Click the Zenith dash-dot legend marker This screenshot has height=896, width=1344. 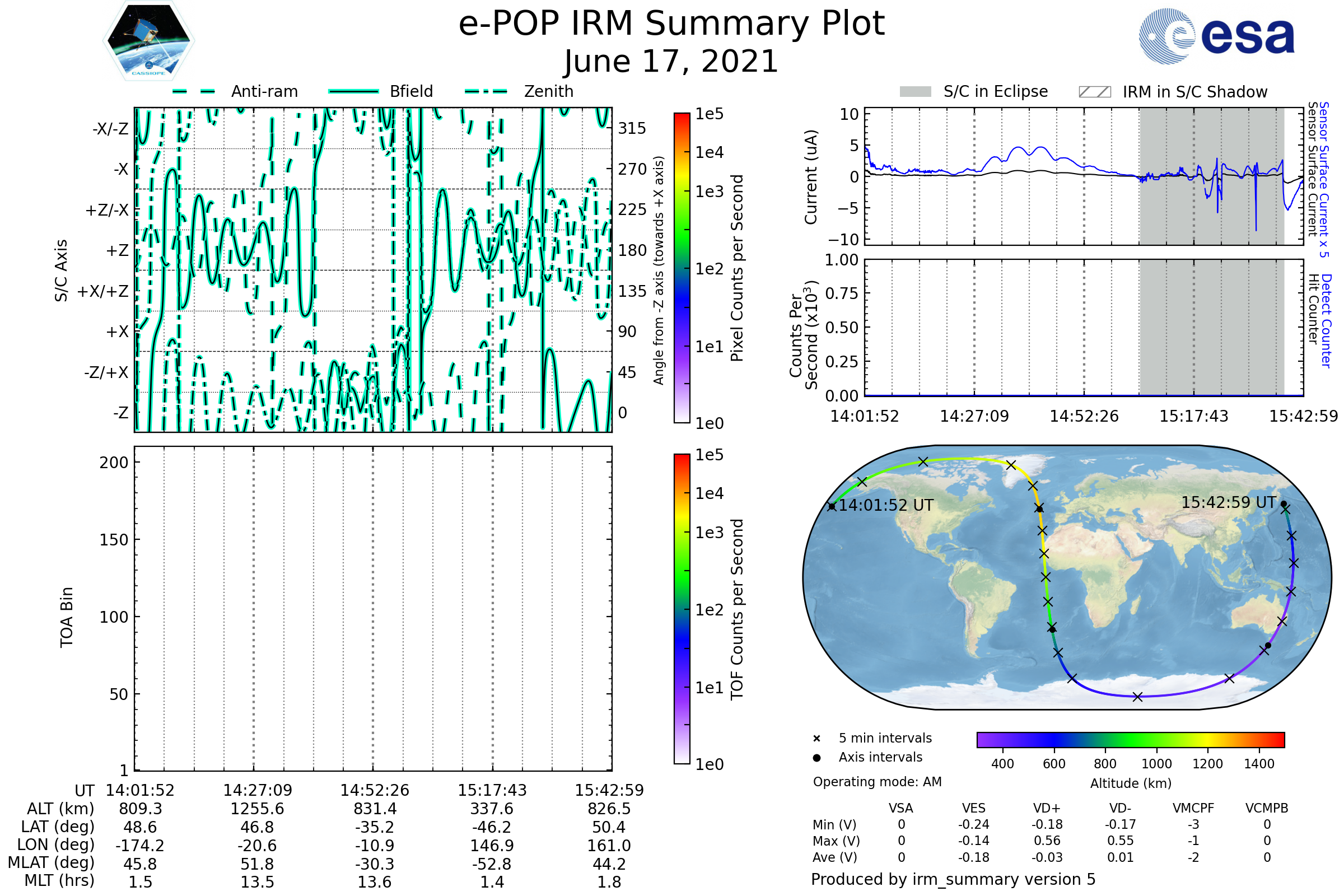click(486, 91)
